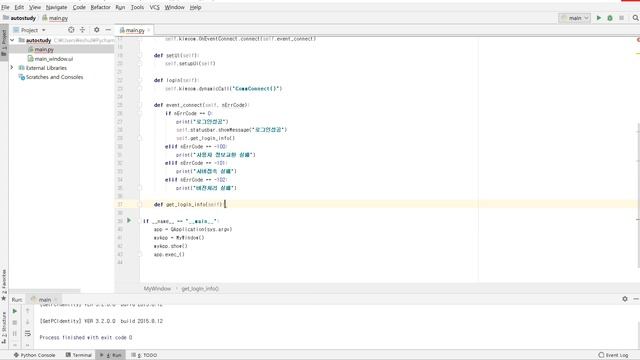Open the main run configuration dropdown
The width and height of the screenshot is (640, 360).
575,18
